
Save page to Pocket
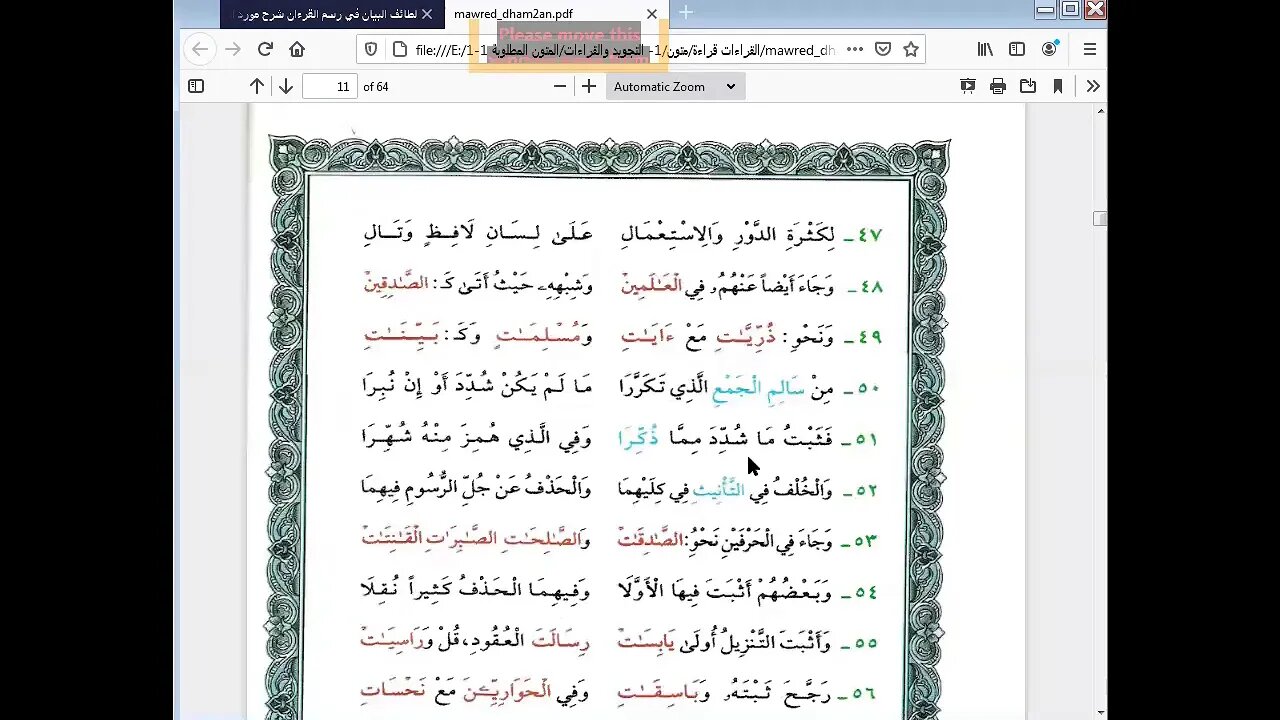[883, 49]
